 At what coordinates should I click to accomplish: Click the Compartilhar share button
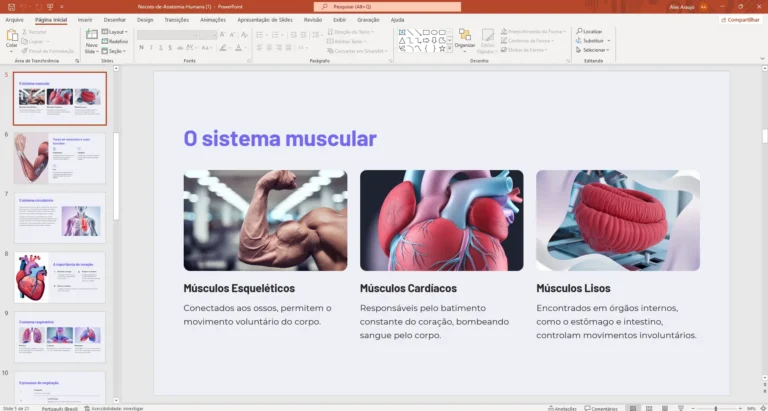coord(740,20)
